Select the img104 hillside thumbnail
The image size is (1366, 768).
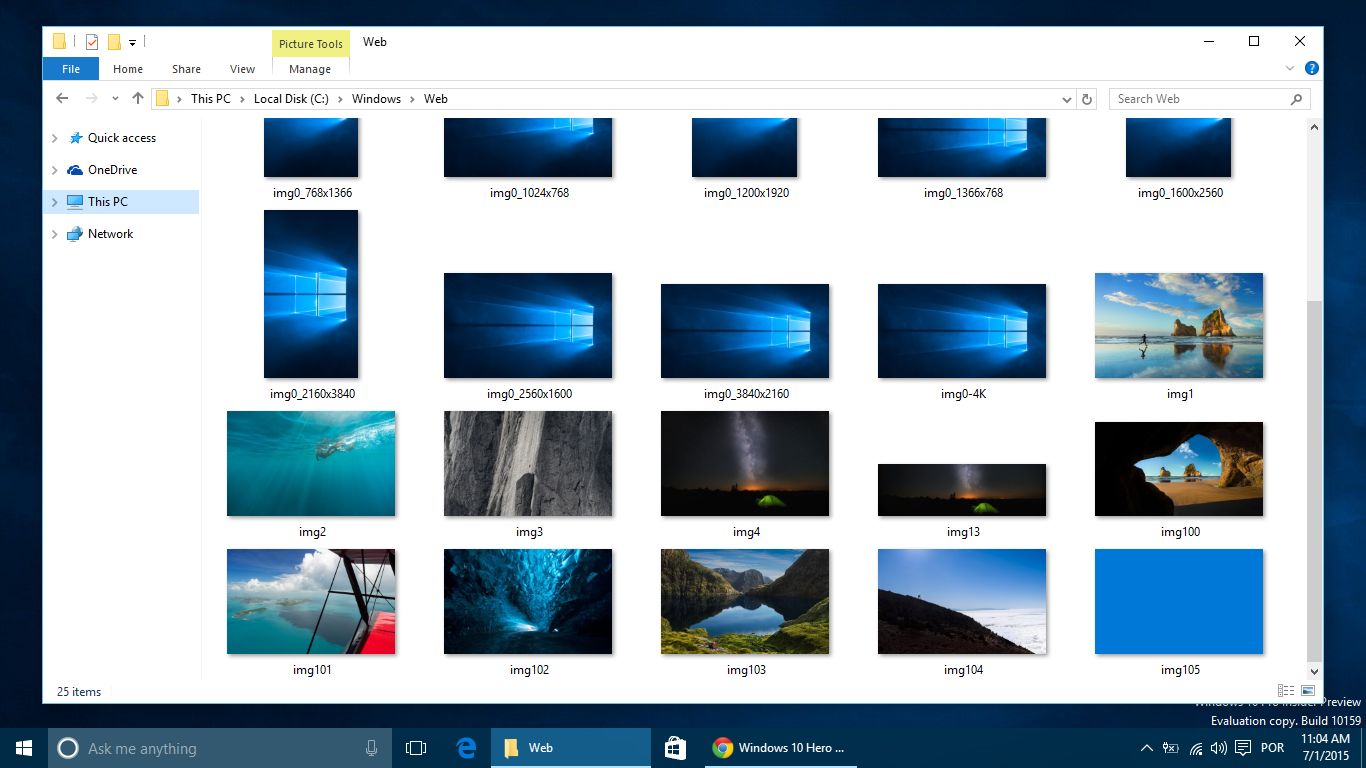[962, 601]
